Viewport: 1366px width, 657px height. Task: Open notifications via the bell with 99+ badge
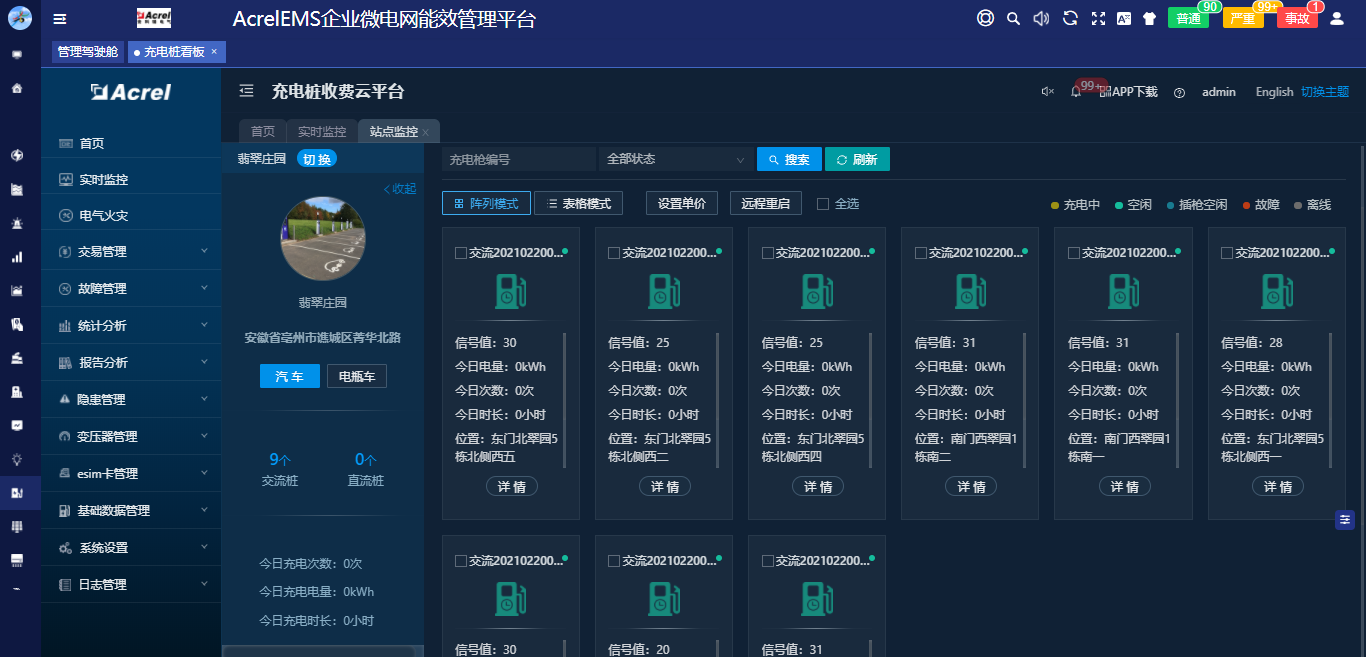(x=1076, y=93)
